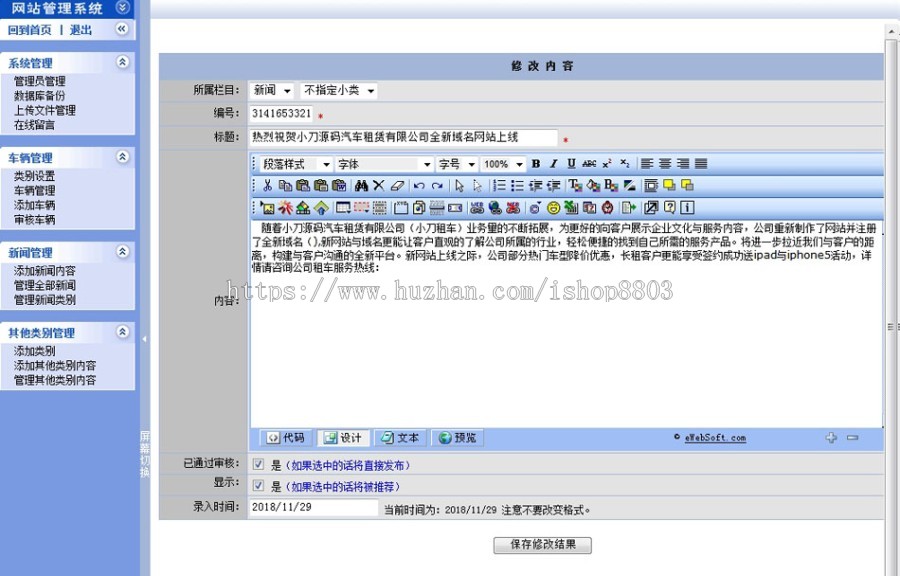Open the 100% zoom dropdown
The width and height of the screenshot is (900, 576).
click(503, 164)
